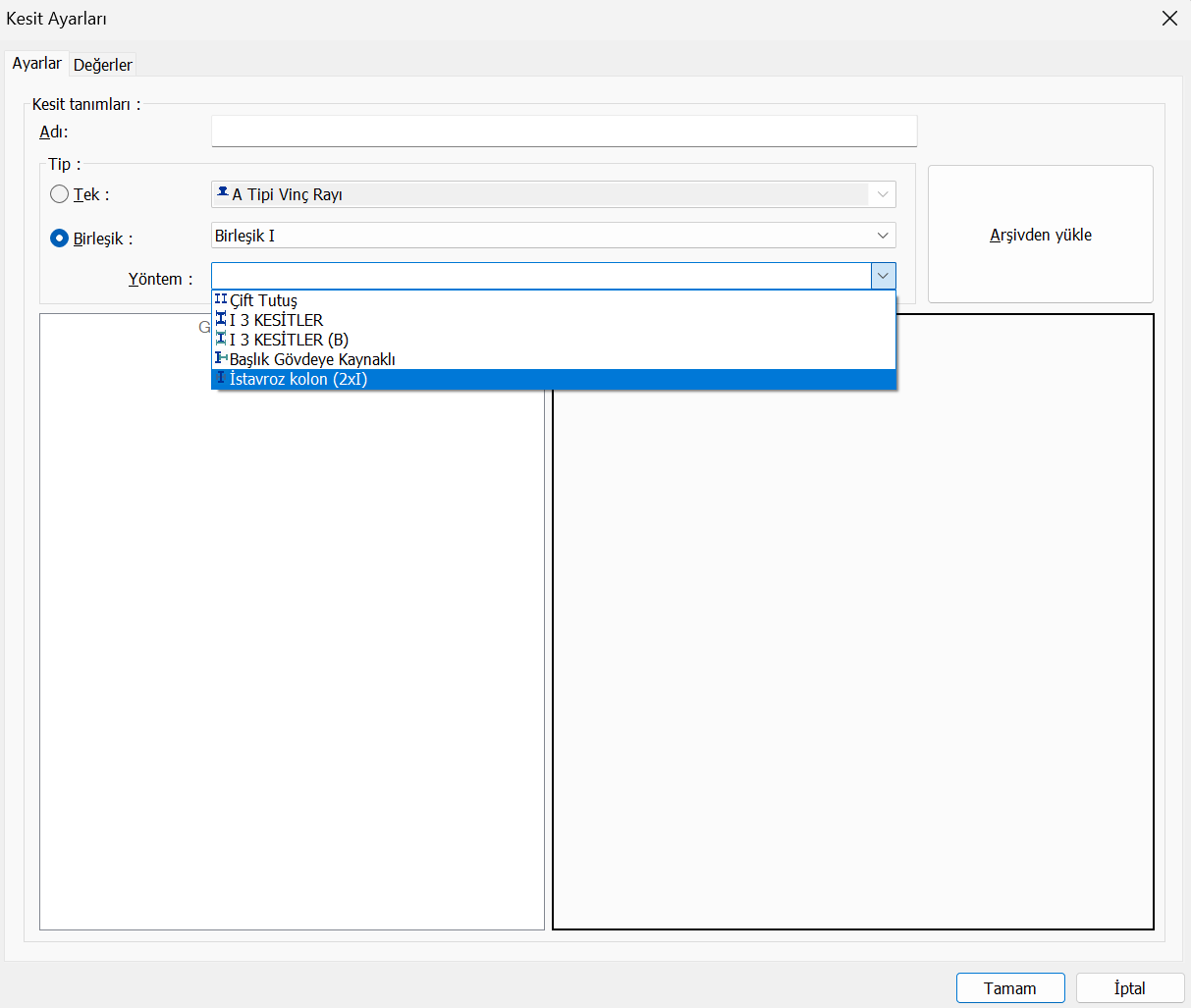Click the İstavroz kolon (2xI) icon

pos(221,379)
